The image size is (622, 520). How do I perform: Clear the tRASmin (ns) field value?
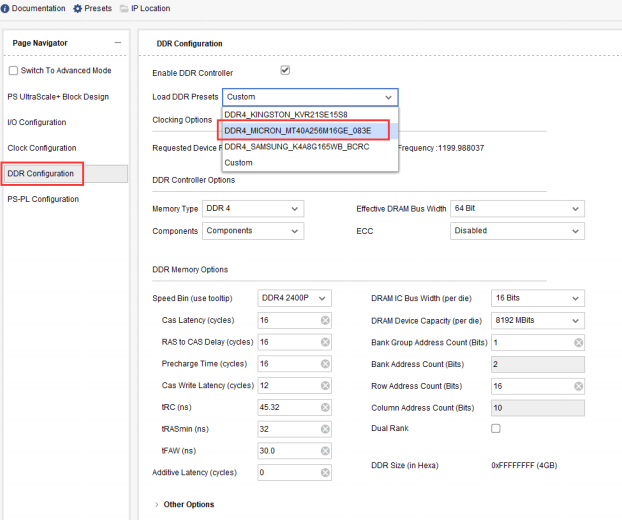[x=325, y=429]
